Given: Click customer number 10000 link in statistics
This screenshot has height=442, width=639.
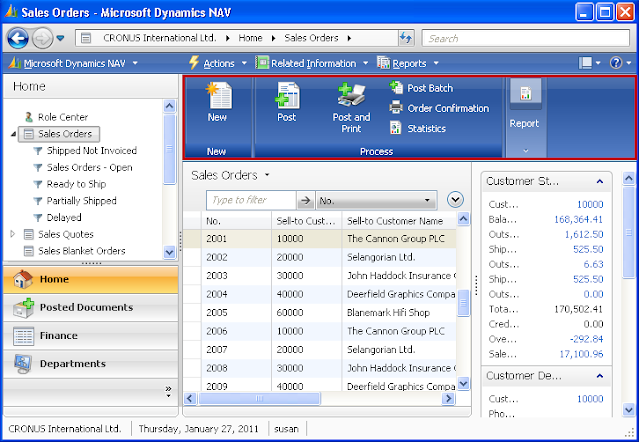Looking at the screenshot, I should pyautogui.click(x=590, y=205).
